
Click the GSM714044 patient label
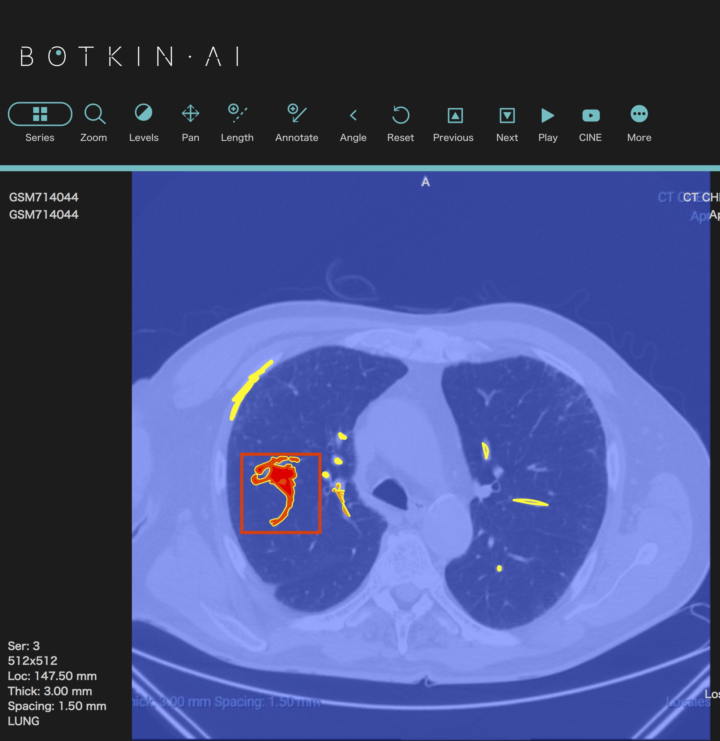[x=44, y=197]
